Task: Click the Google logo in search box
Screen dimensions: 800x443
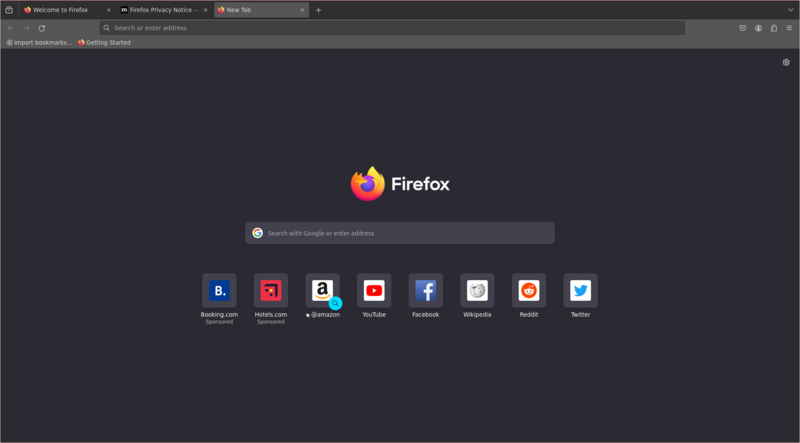Action: point(258,233)
